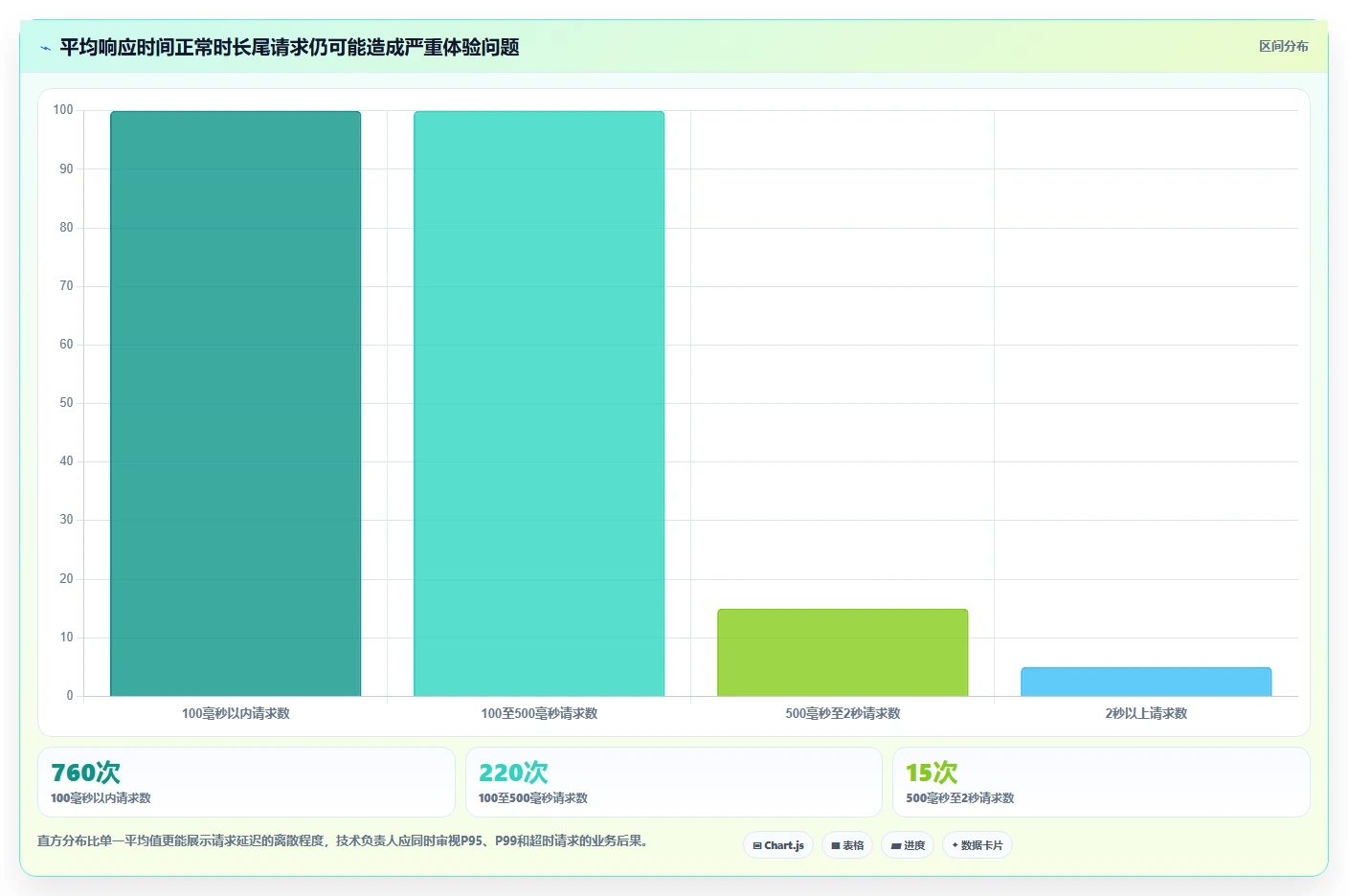Click y-axis tick value 100

coord(63,110)
